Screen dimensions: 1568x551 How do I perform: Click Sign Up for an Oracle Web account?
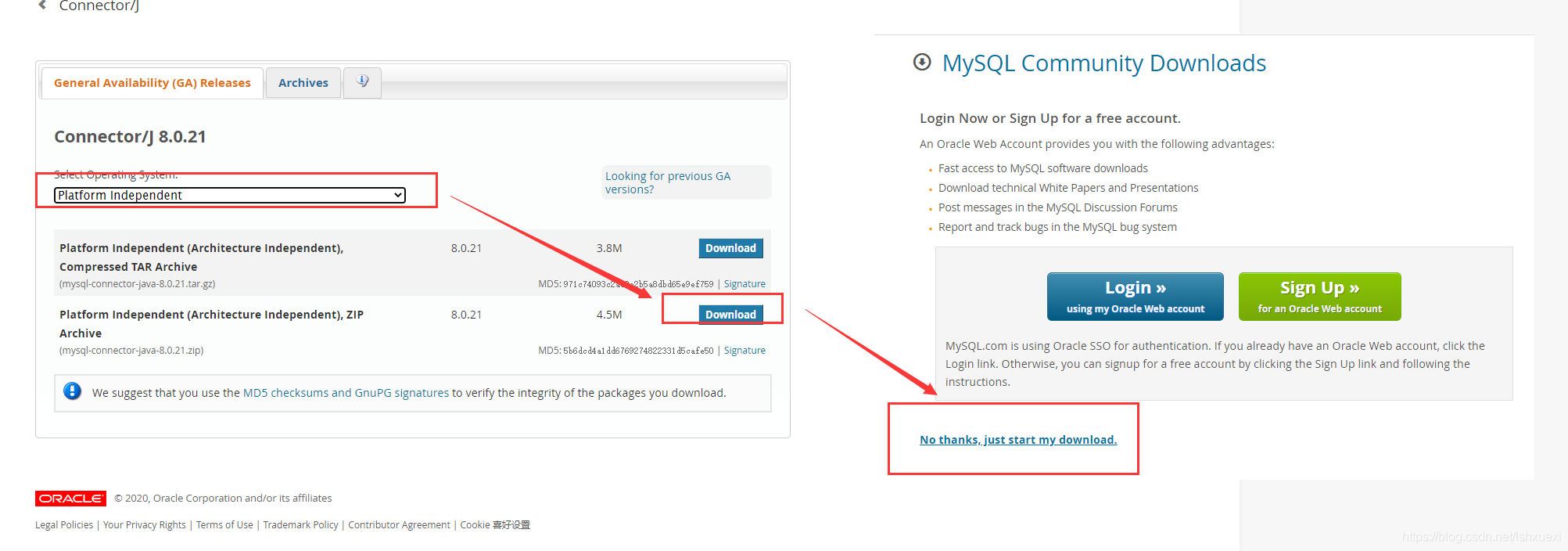click(1320, 297)
